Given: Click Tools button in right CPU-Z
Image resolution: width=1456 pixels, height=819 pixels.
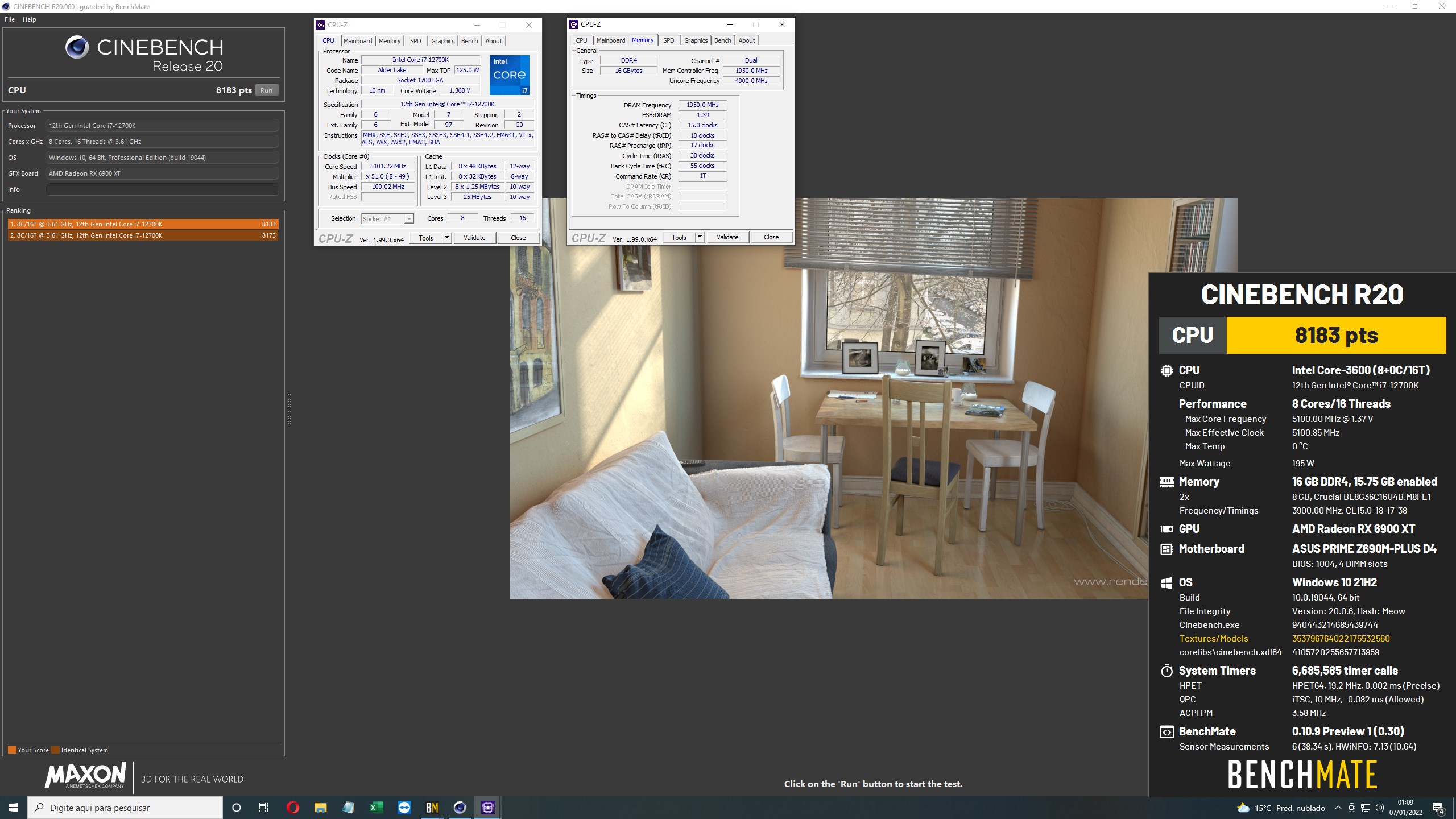Looking at the screenshot, I should (x=679, y=237).
